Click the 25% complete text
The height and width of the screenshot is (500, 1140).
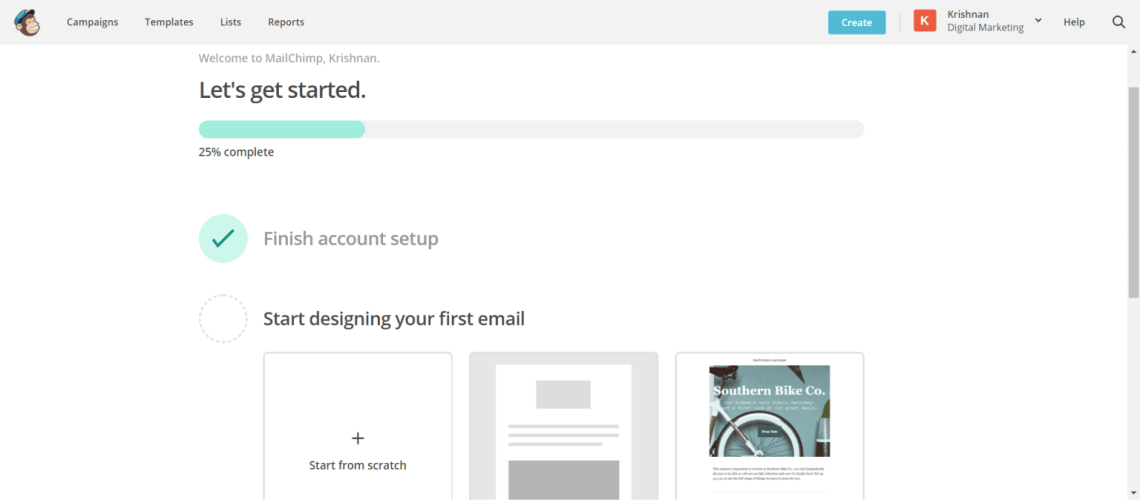point(236,153)
